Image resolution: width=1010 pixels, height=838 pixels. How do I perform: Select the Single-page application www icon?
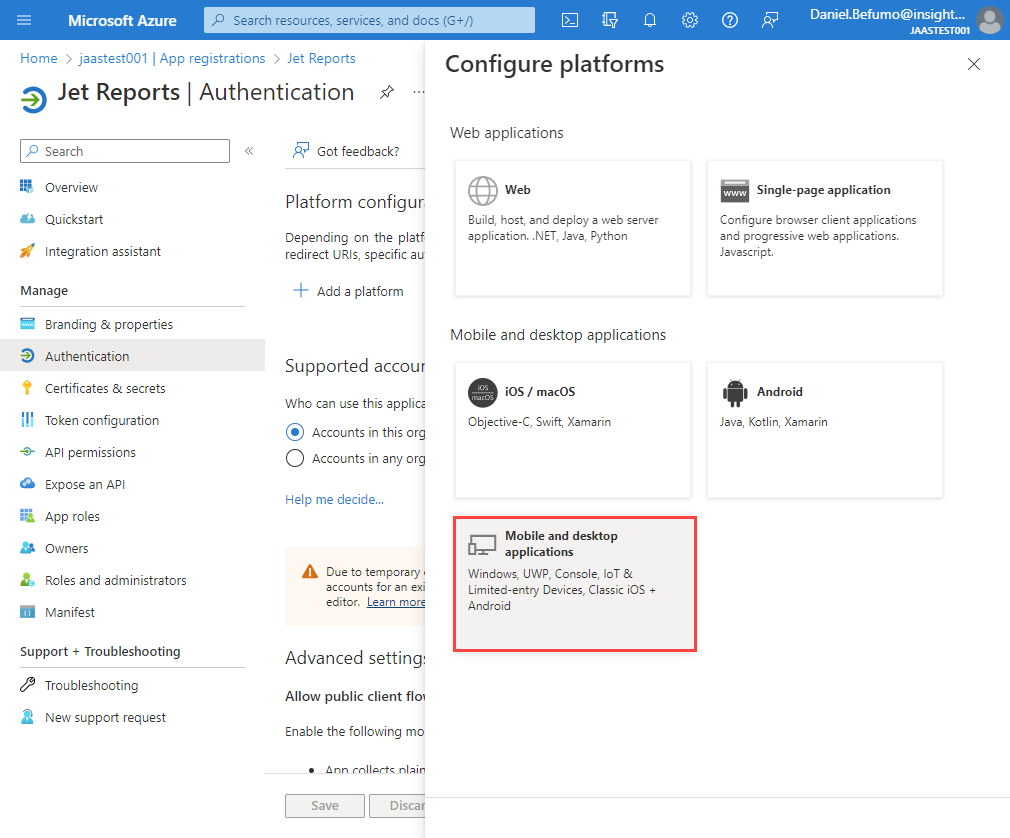tap(734, 191)
